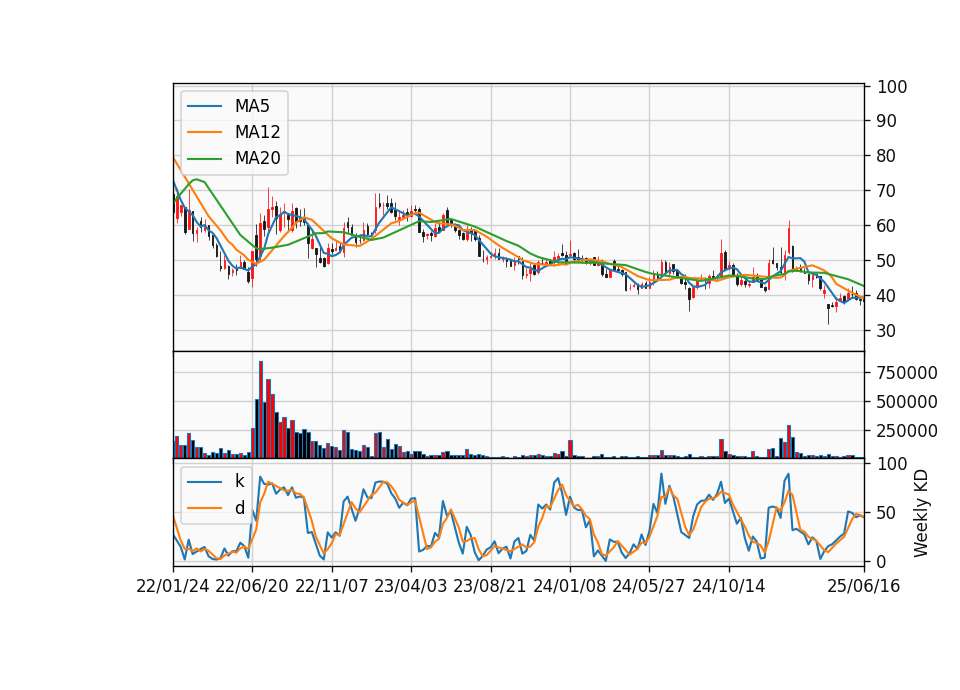Image resolution: width=960 pixels, height=690 pixels.
Task: Click the d legend label
Action: 239,508
